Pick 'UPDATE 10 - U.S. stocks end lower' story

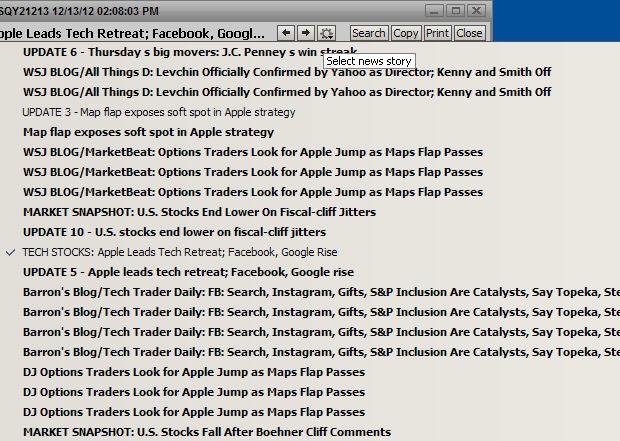(x=174, y=232)
